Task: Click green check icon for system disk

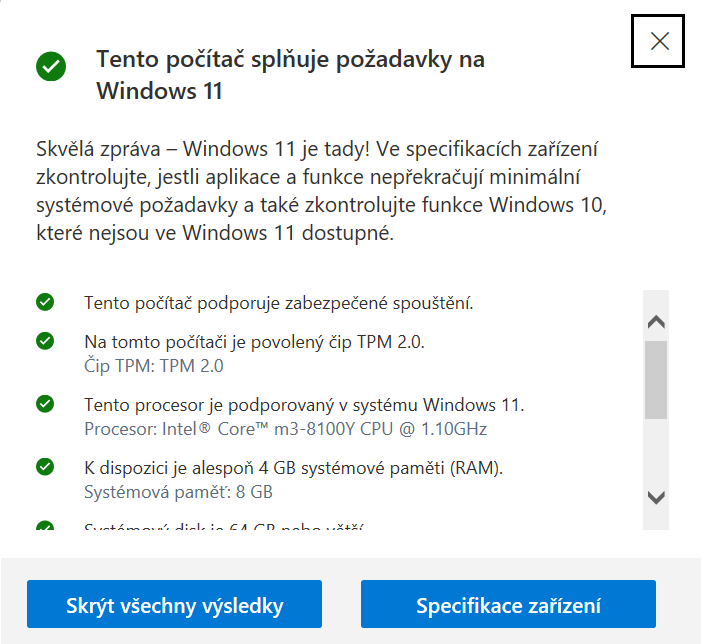Action: click(x=45, y=527)
